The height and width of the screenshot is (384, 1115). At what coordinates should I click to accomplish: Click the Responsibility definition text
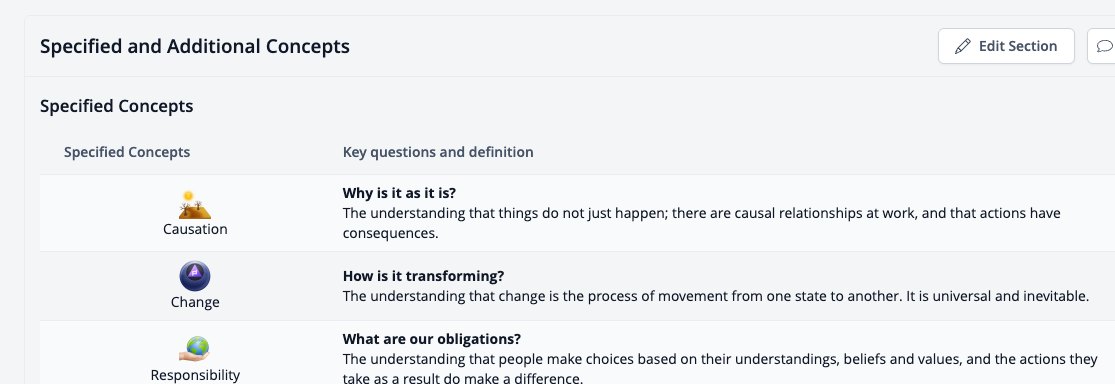720,369
